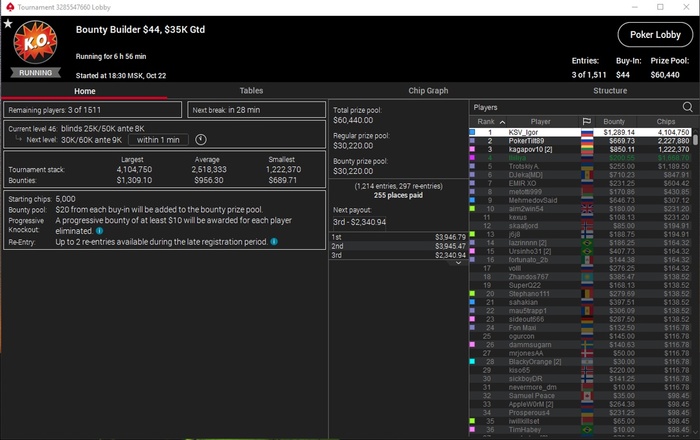This screenshot has height=440, width=700.
Task: Open the player search magnifier
Action: [x=688, y=107]
